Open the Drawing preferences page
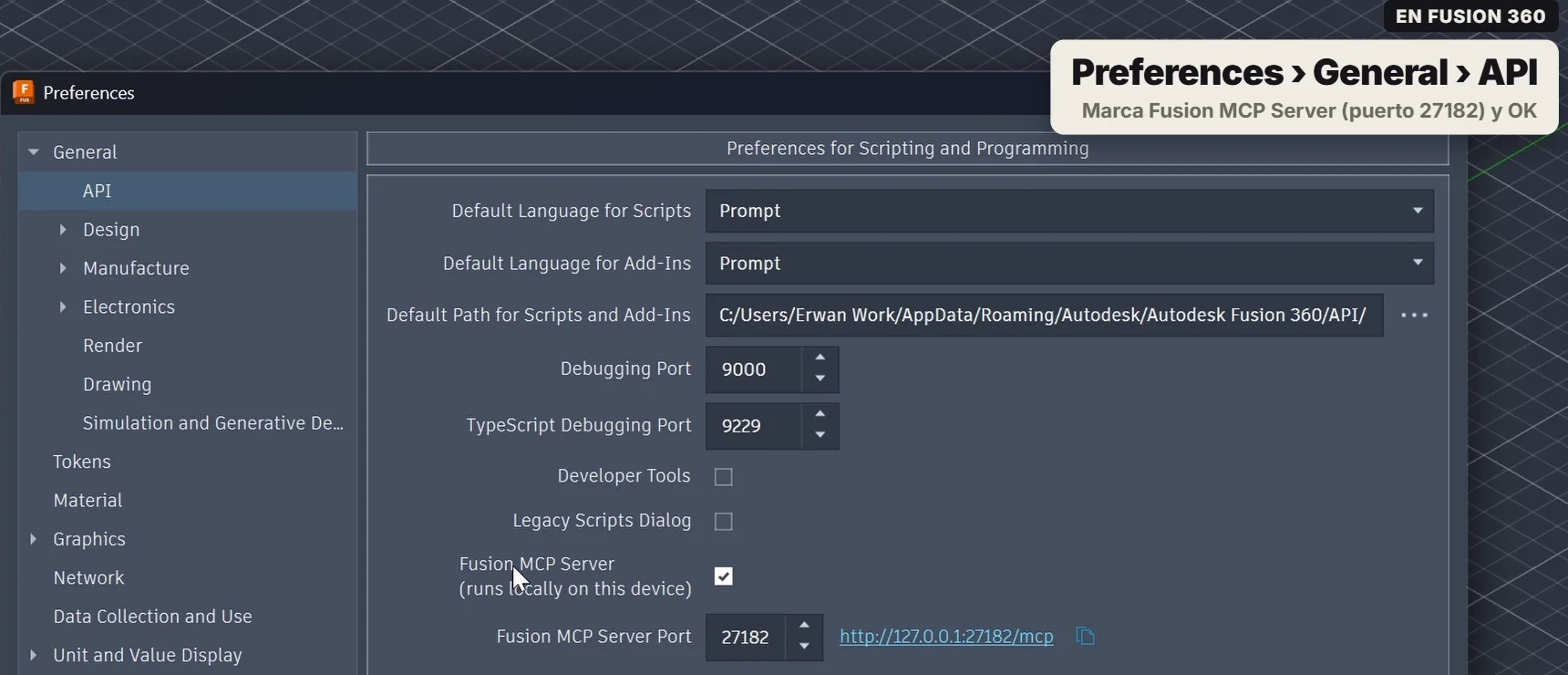The image size is (1568, 675). [117, 385]
